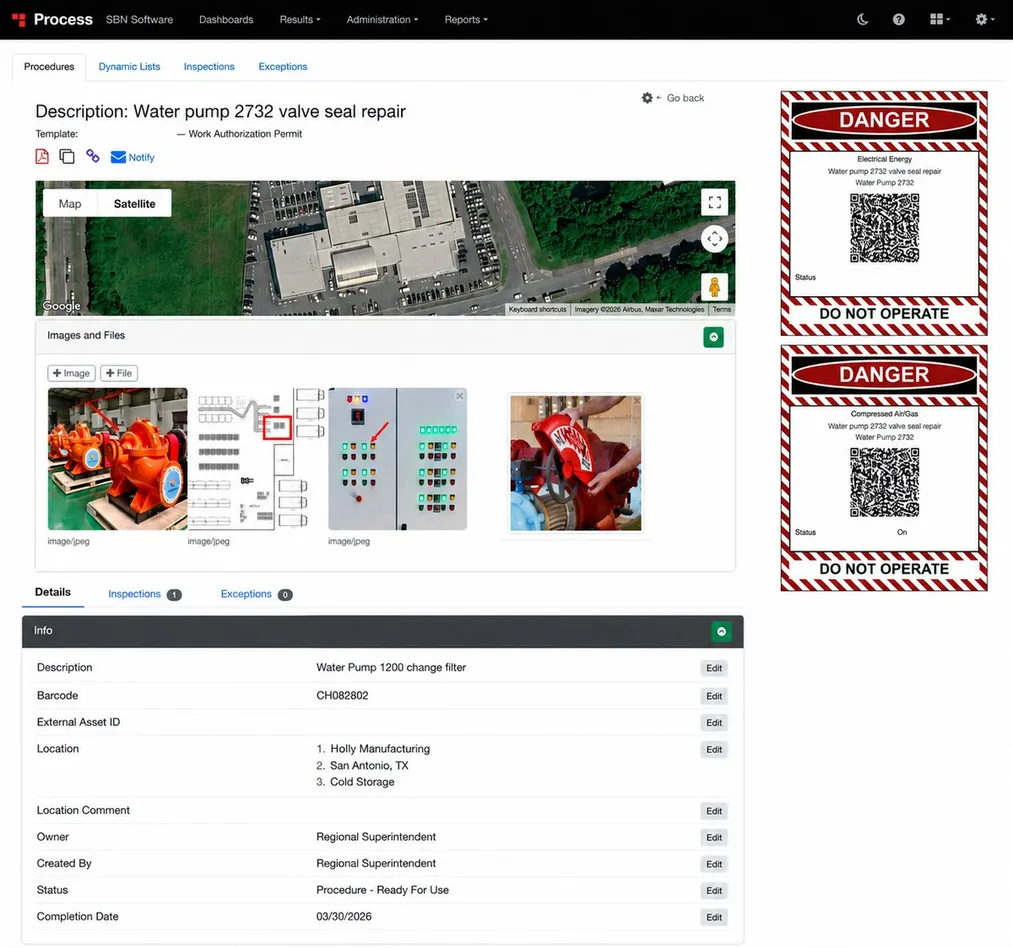Edit the Status field
1013x948 pixels.
click(x=714, y=890)
